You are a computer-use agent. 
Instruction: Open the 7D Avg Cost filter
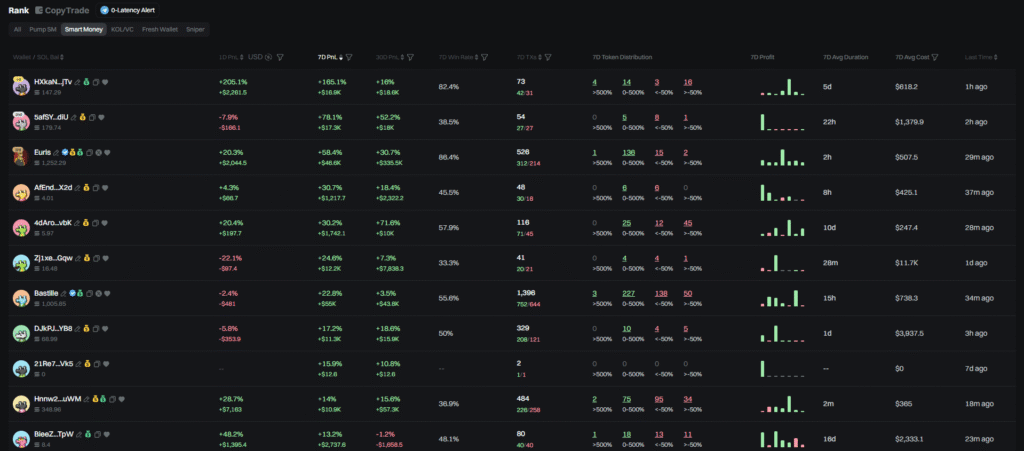point(934,57)
